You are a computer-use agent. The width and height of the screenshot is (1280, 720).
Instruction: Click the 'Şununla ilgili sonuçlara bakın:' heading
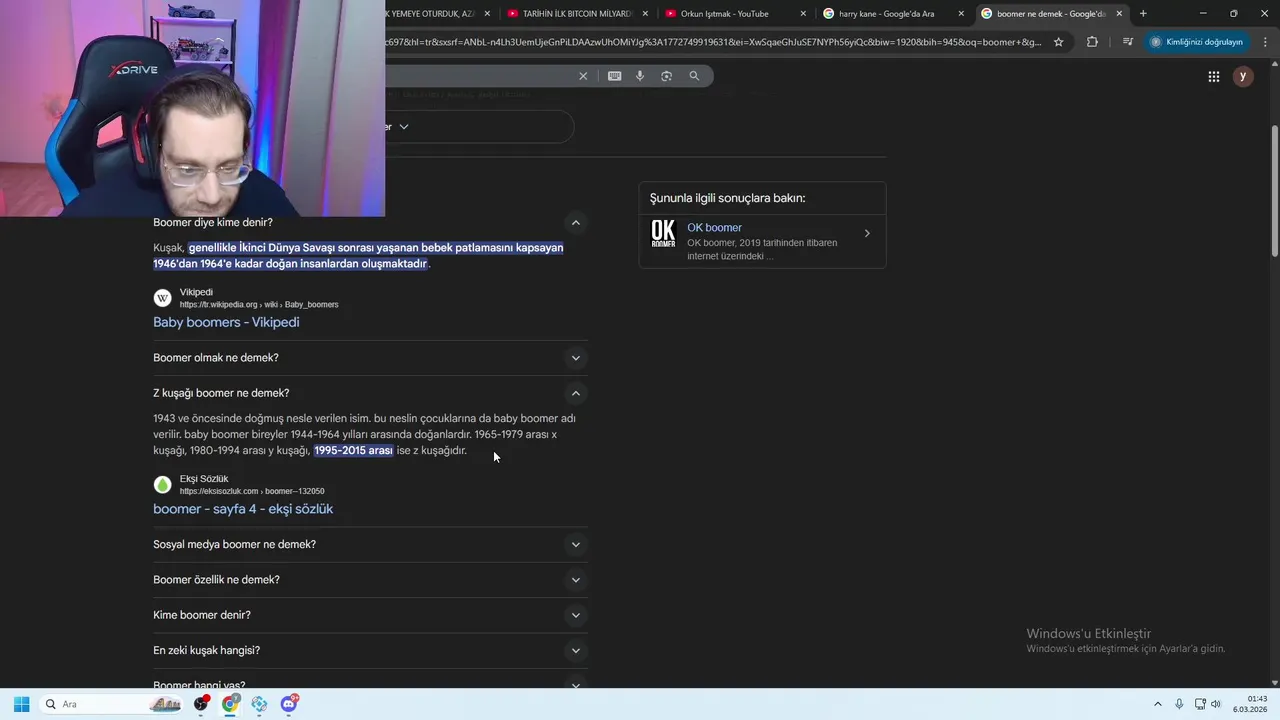[x=727, y=198]
